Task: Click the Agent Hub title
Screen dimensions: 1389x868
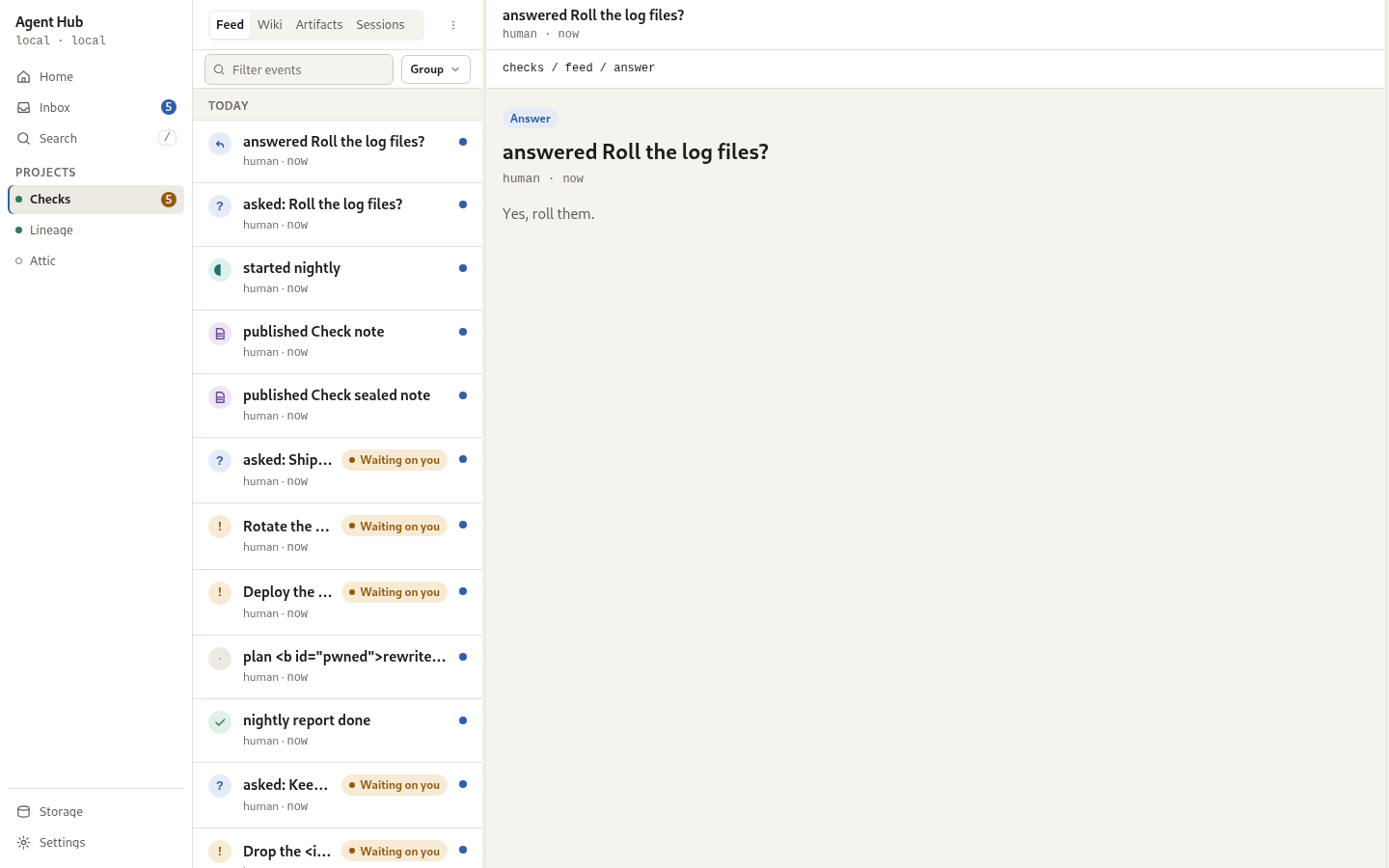Action: (x=49, y=22)
